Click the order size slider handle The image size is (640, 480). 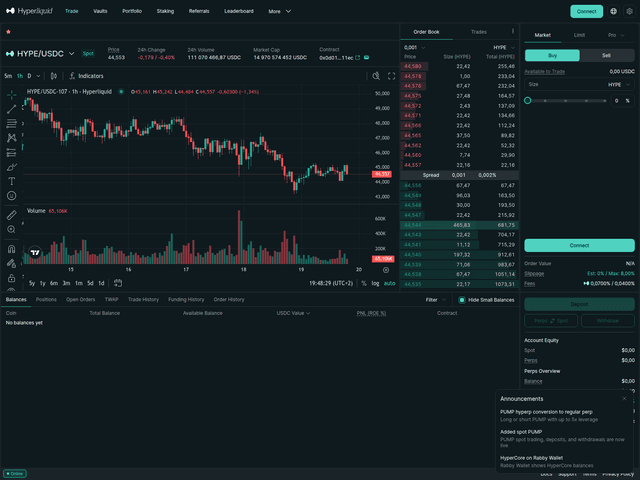[x=527, y=100]
